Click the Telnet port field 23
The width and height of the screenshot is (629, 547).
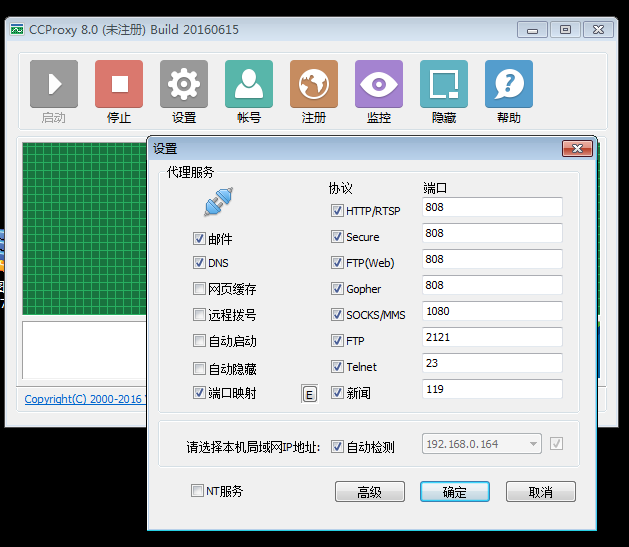492,363
